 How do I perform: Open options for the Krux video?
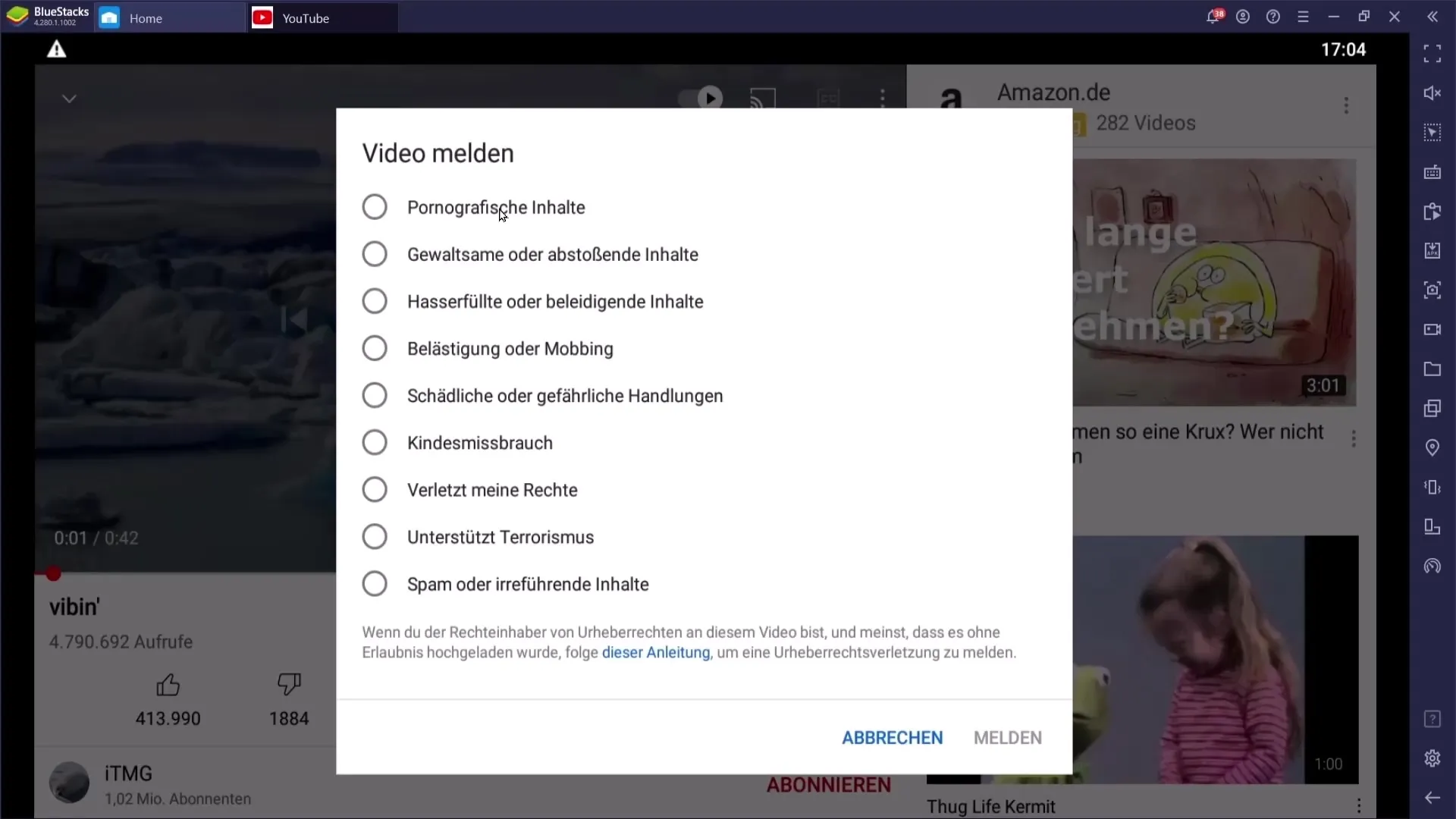[1354, 438]
